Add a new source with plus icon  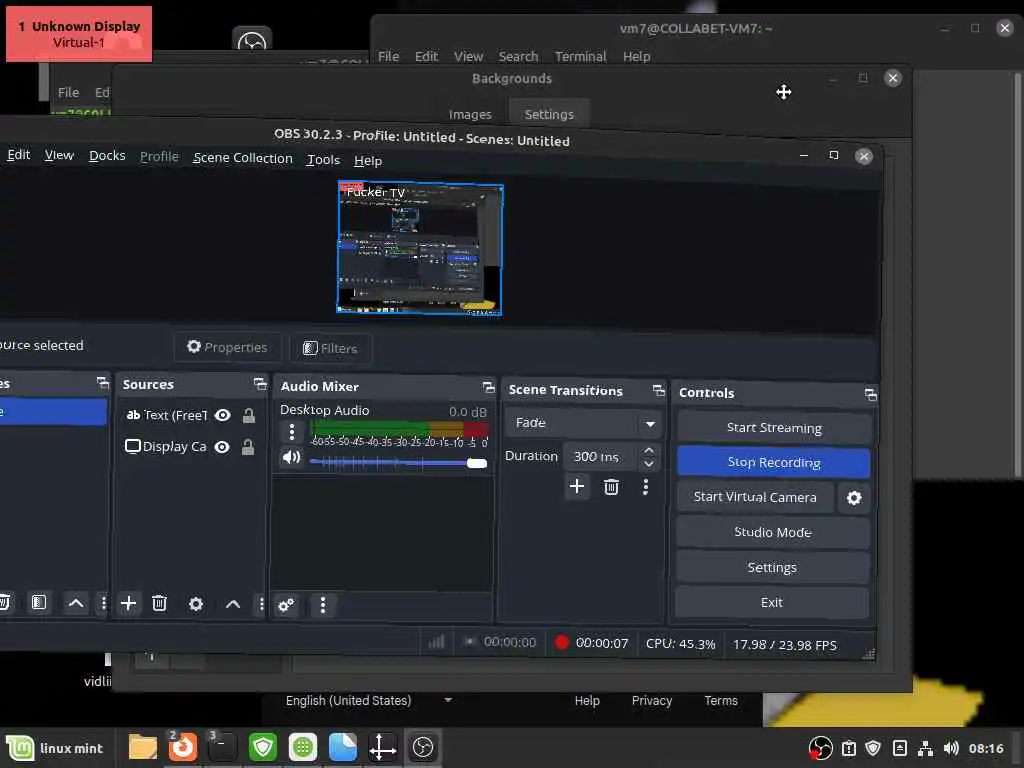(129, 603)
